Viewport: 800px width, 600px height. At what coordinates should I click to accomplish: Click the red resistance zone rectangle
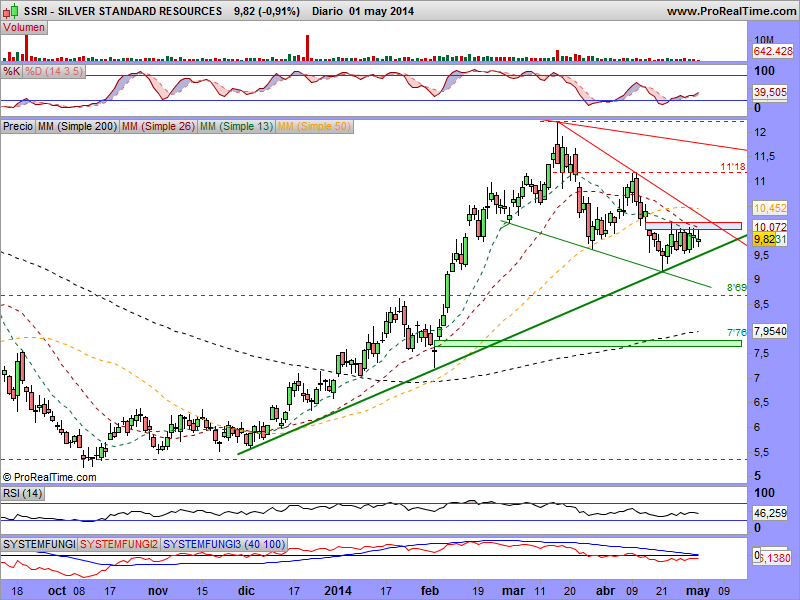point(693,226)
